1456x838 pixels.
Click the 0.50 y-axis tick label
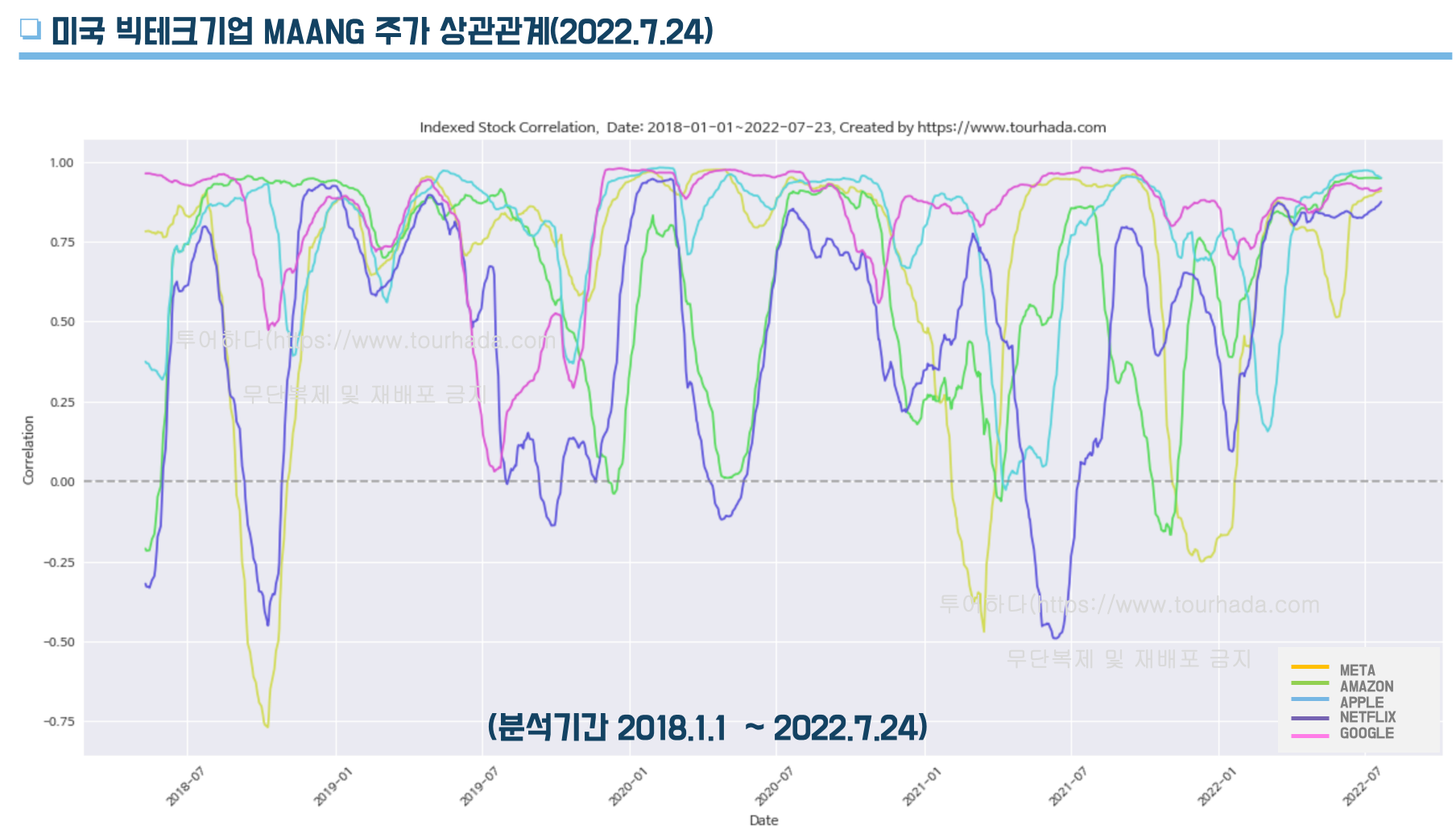coord(61,322)
